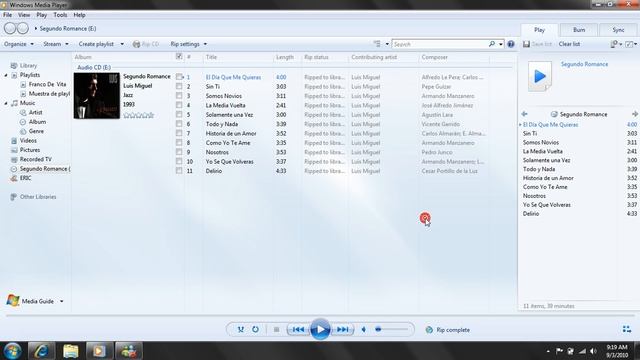
Task: Check the box for Todo y Nada
Action: click(179, 124)
